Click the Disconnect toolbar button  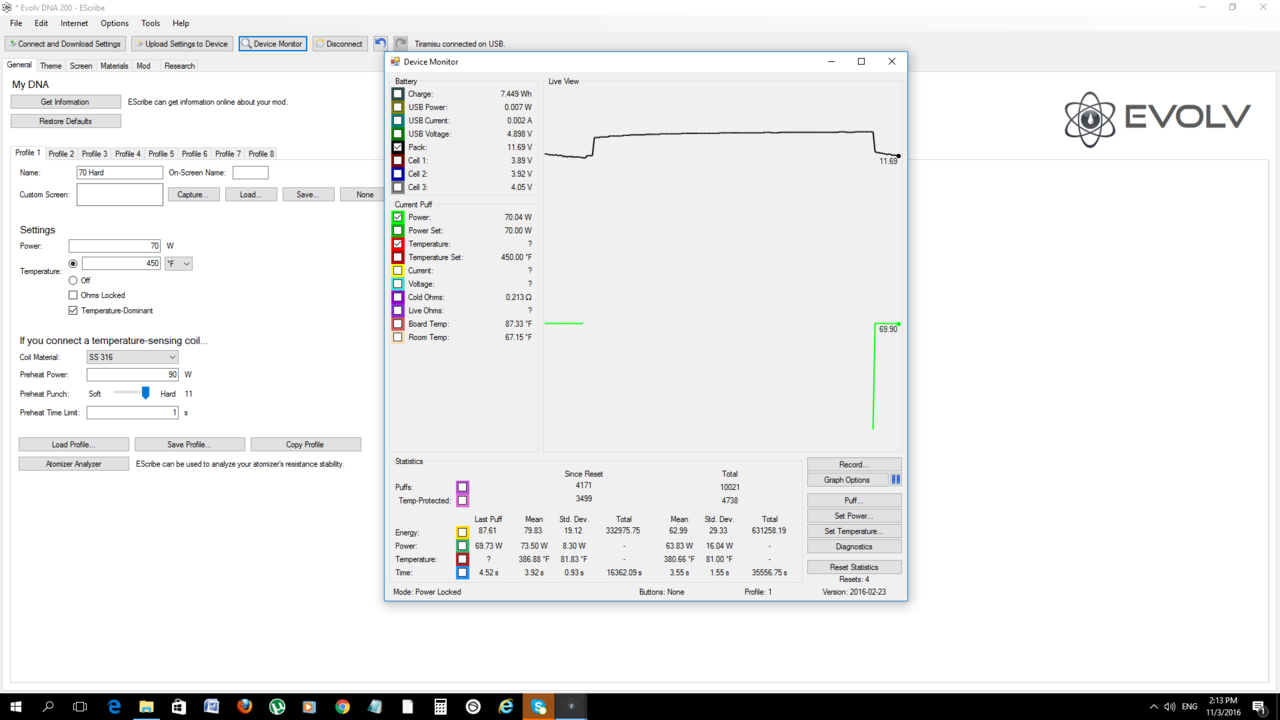point(339,44)
